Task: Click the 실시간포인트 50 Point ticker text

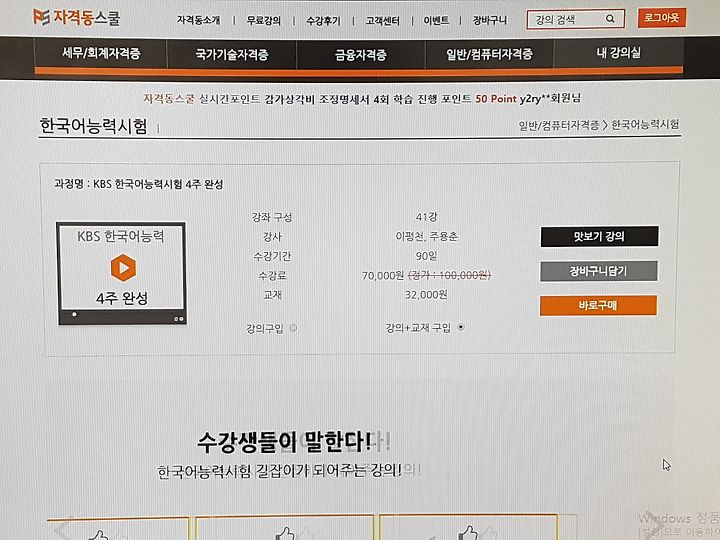Action: (x=361, y=99)
